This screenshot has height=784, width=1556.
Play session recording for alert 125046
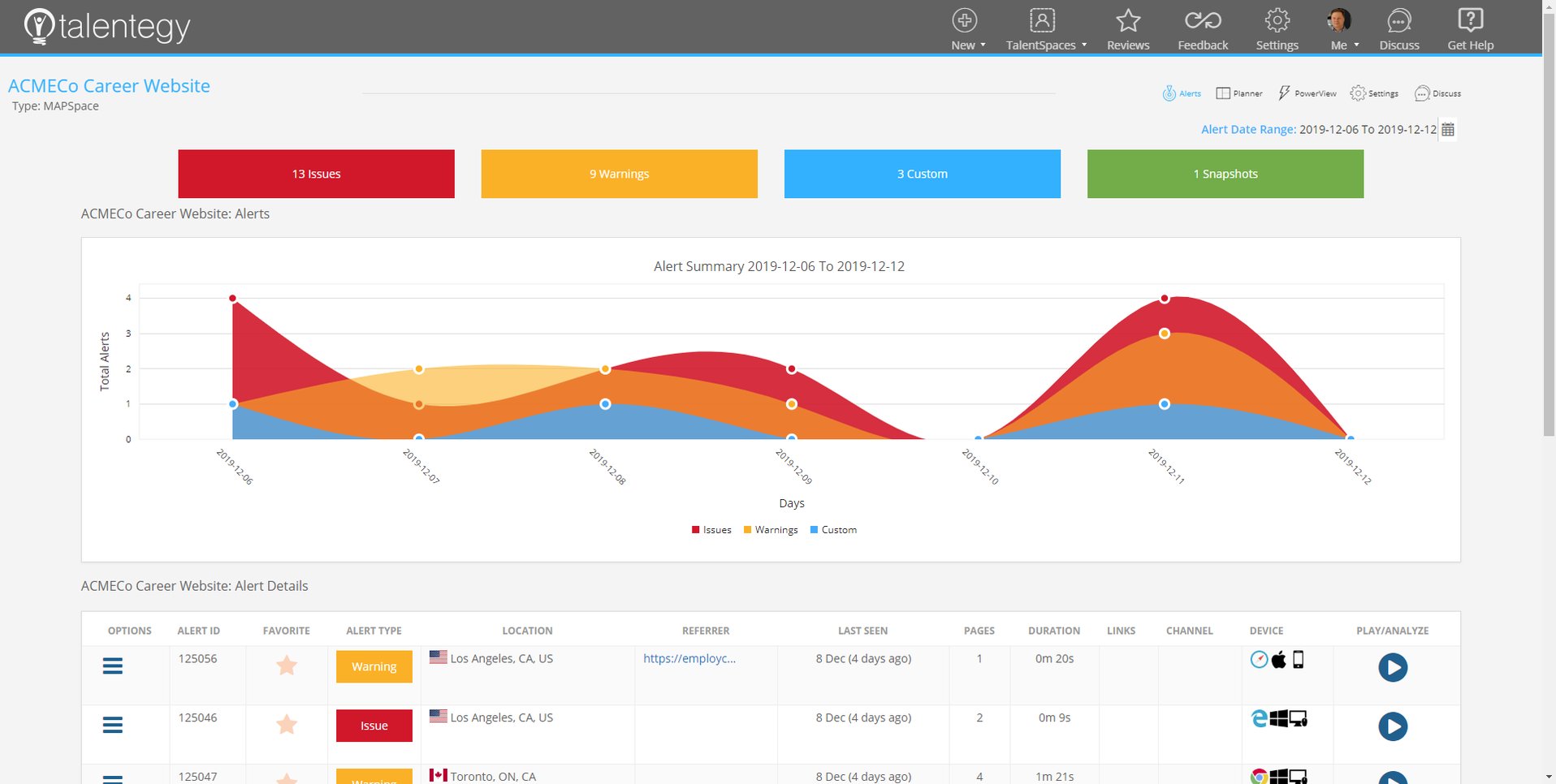(1392, 726)
